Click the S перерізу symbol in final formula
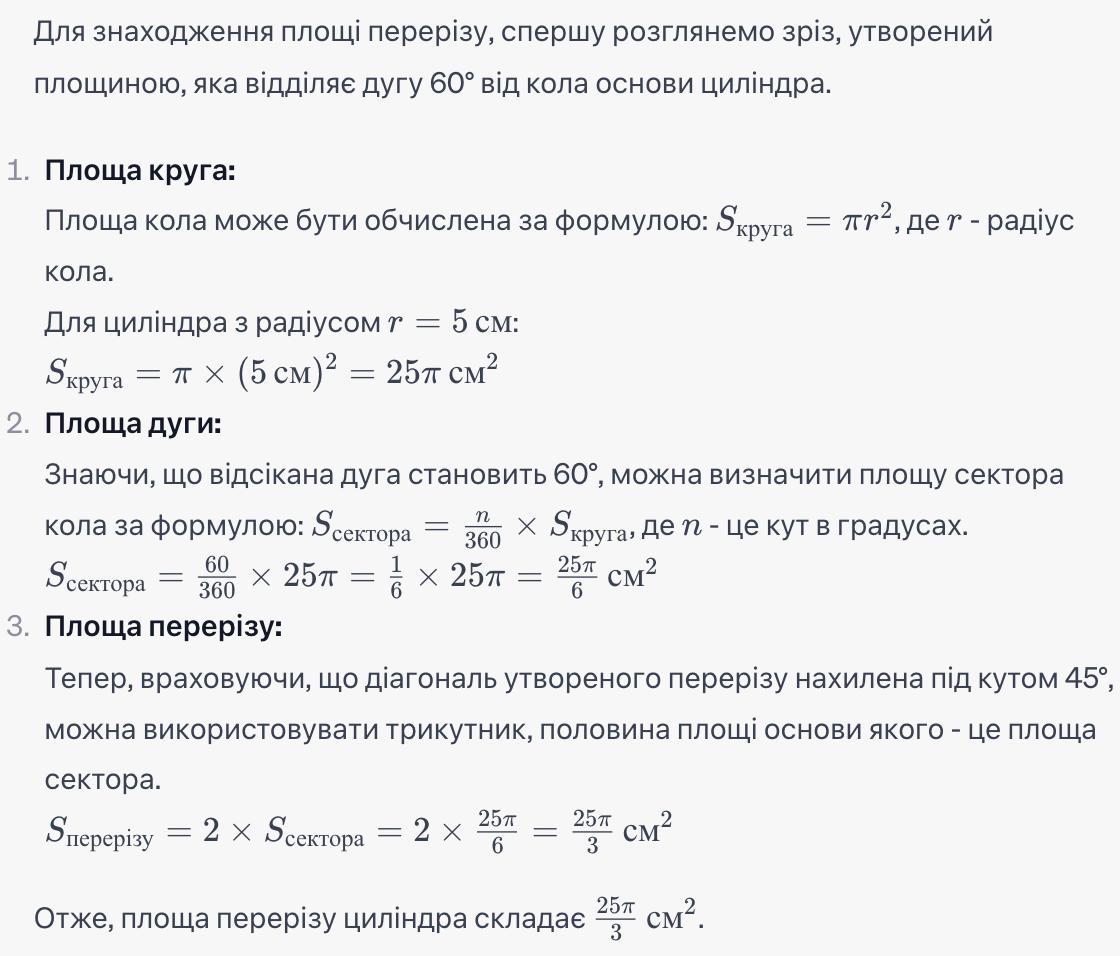1120x956 pixels. 99,832
